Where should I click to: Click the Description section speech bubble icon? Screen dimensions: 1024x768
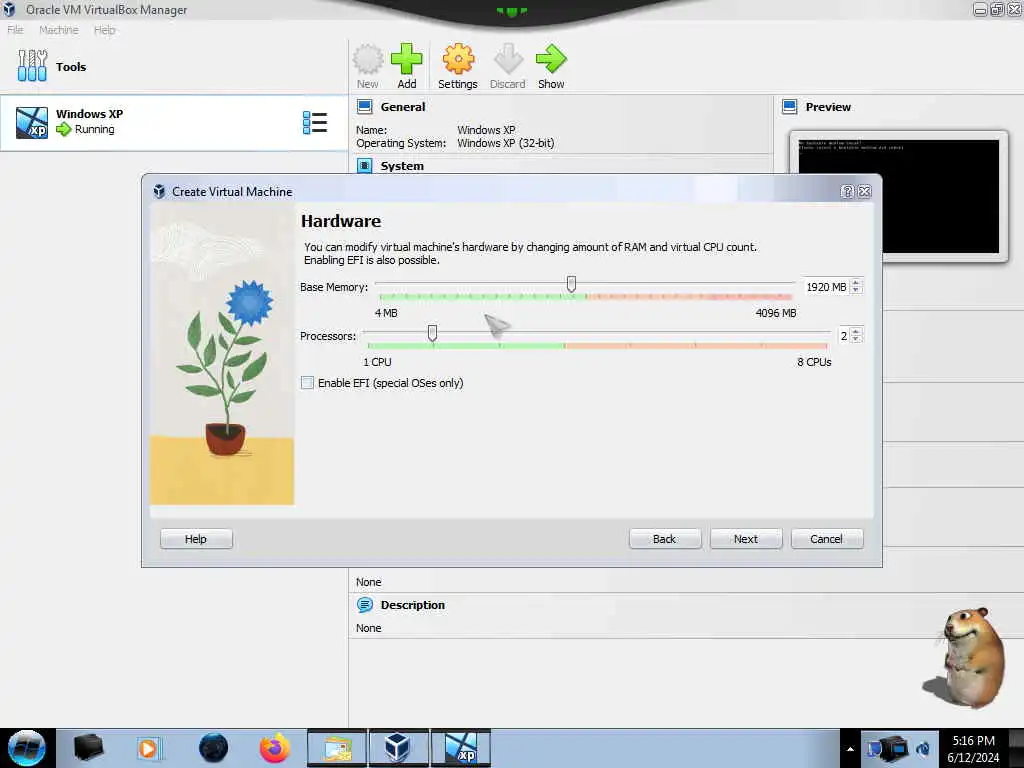[364, 605]
